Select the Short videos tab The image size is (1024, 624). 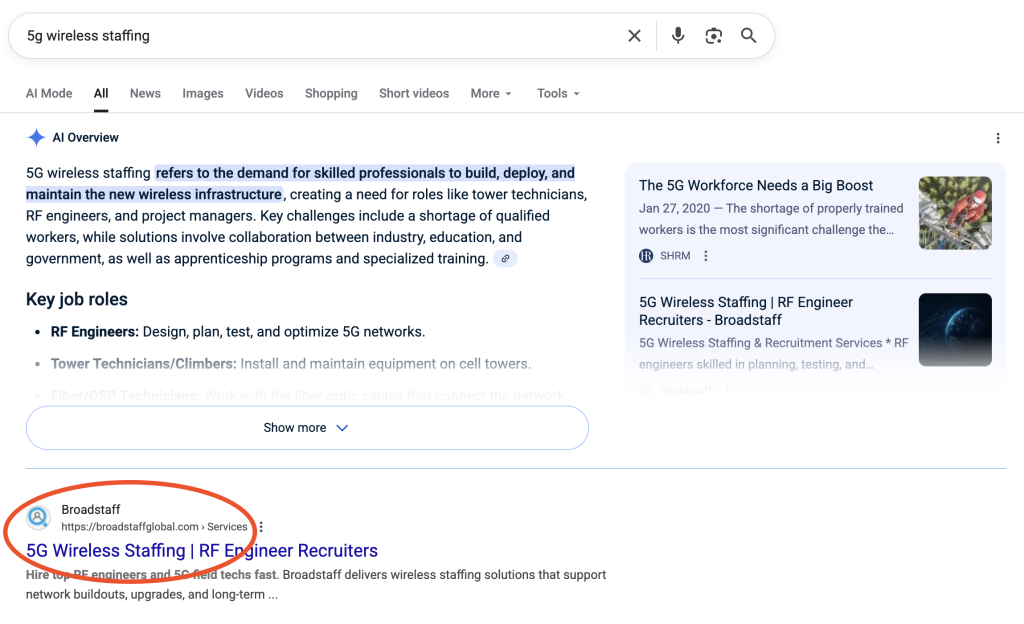pos(414,93)
